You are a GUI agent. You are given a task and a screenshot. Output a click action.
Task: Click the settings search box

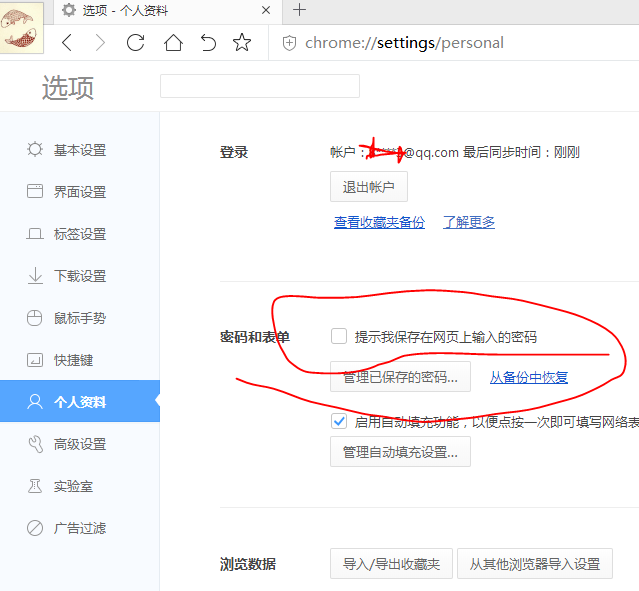pyautogui.click(x=260, y=86)
